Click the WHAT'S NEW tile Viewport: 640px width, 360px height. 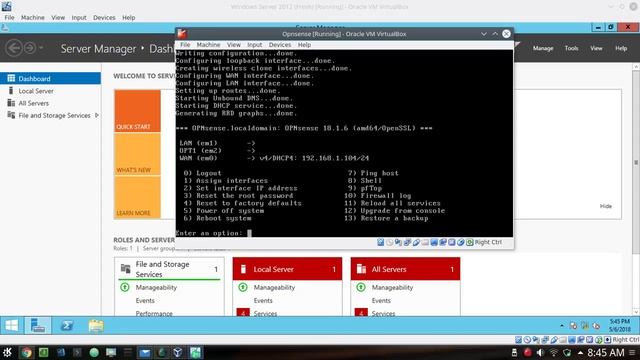pos(138,154)
